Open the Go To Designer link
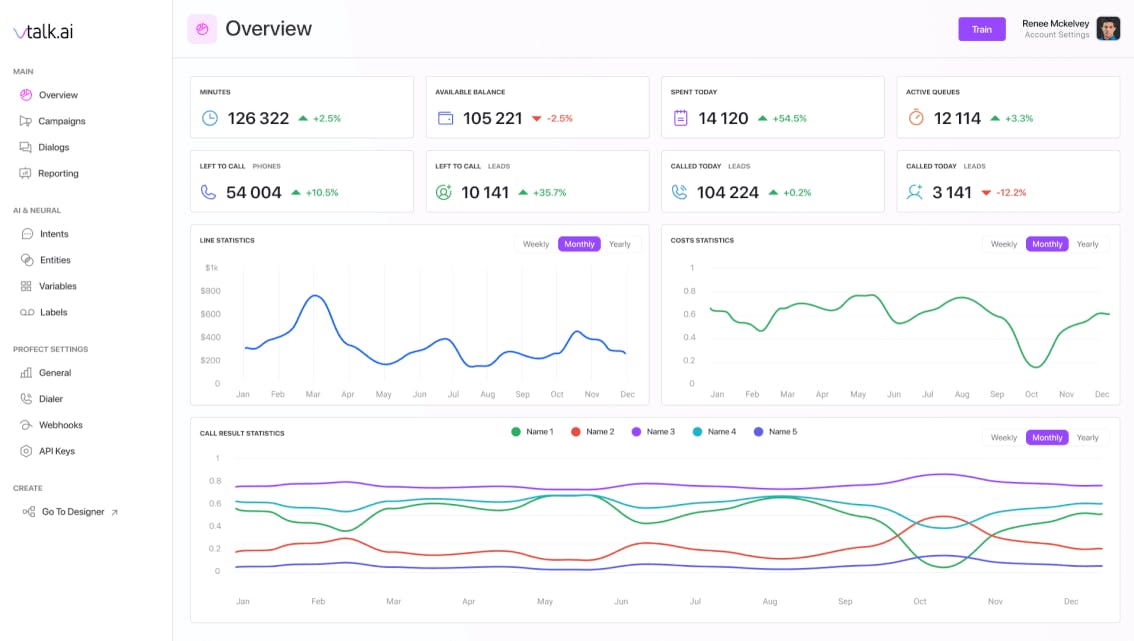 click(x=72, y=511)
